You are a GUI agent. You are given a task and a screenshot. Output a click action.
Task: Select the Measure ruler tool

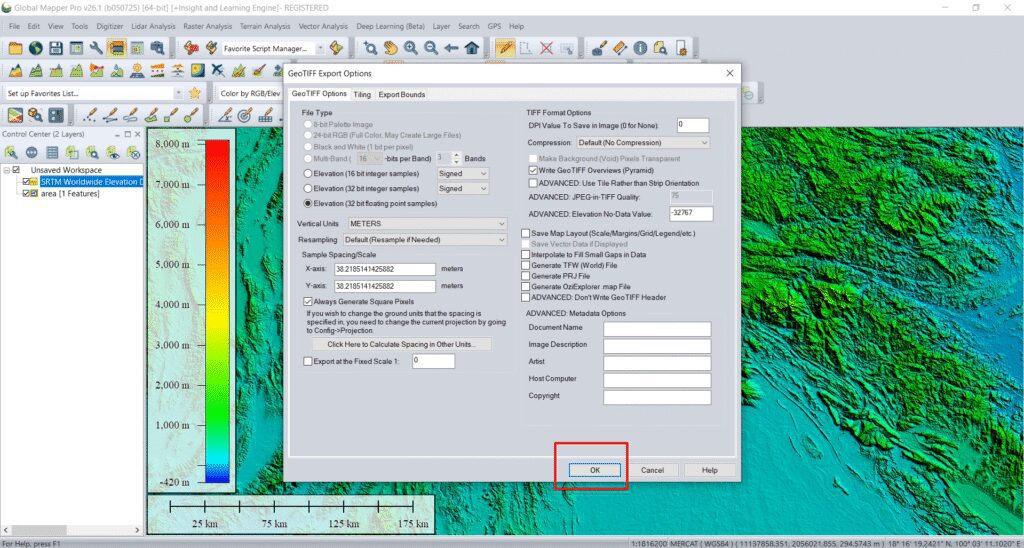620,48
